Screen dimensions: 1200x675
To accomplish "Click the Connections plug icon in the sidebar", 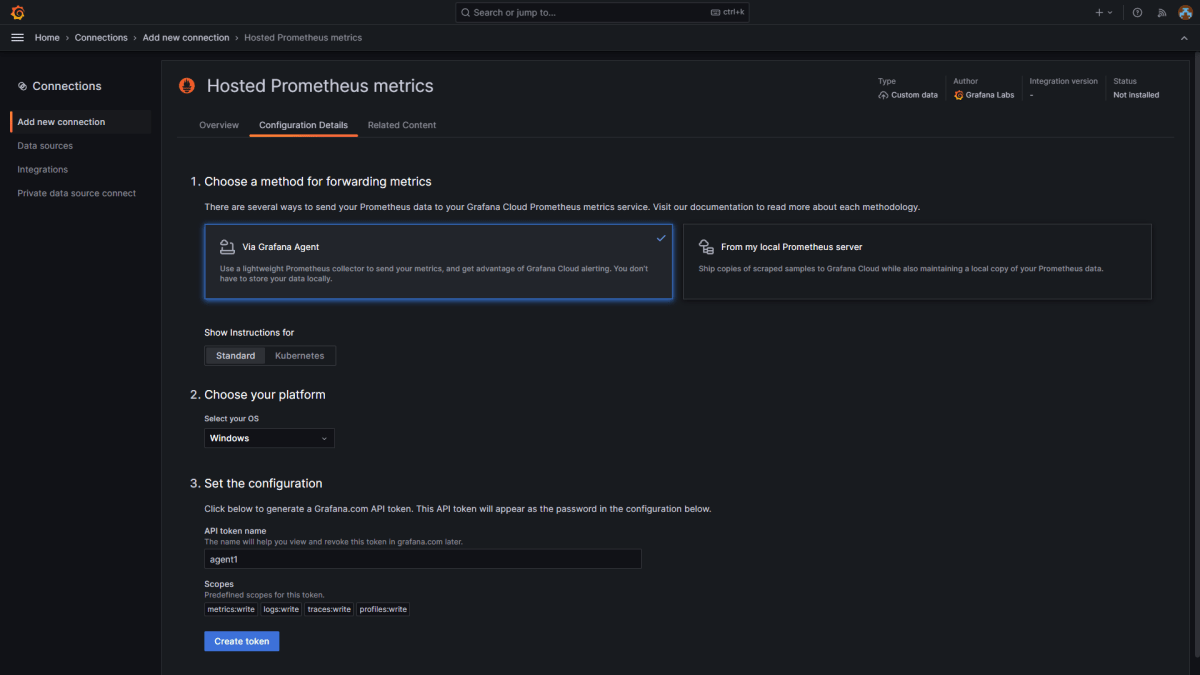I will tap(21, 86).
